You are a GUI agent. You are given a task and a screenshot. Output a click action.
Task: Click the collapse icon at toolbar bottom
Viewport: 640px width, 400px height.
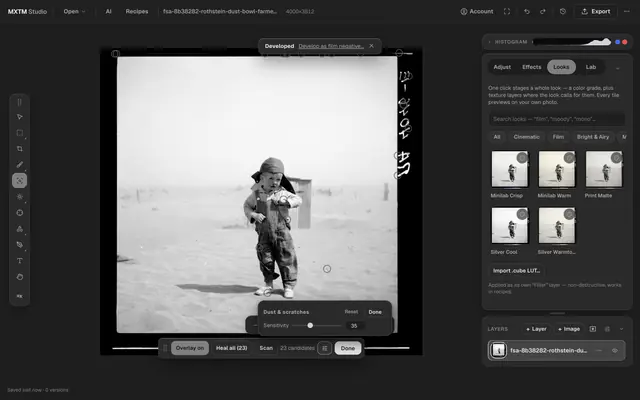click(x=20, y=296)
